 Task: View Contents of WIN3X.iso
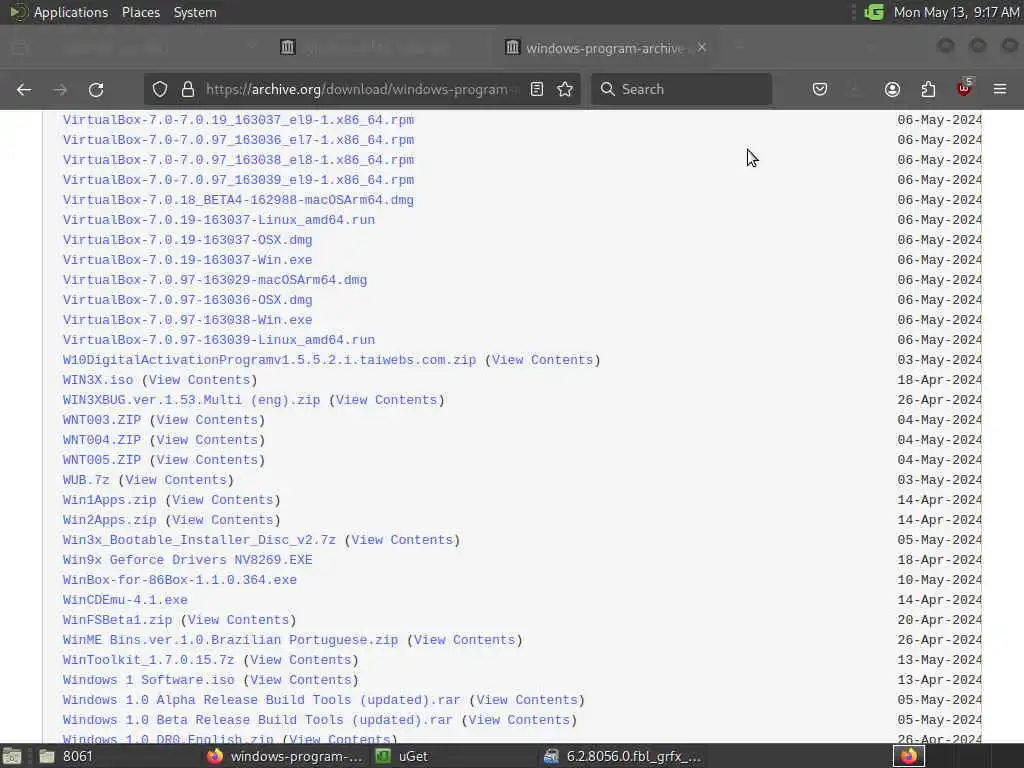coord(199,380)
